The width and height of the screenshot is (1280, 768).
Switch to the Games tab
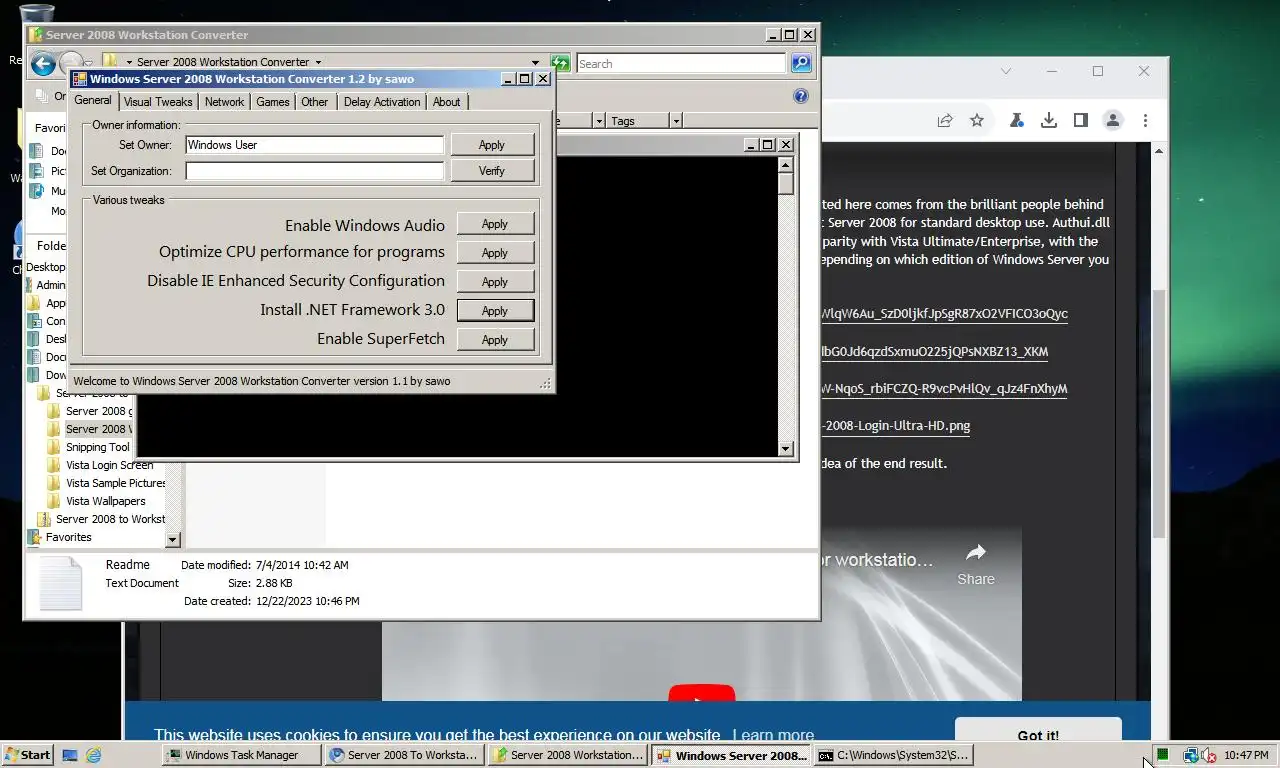coord(273,102)
